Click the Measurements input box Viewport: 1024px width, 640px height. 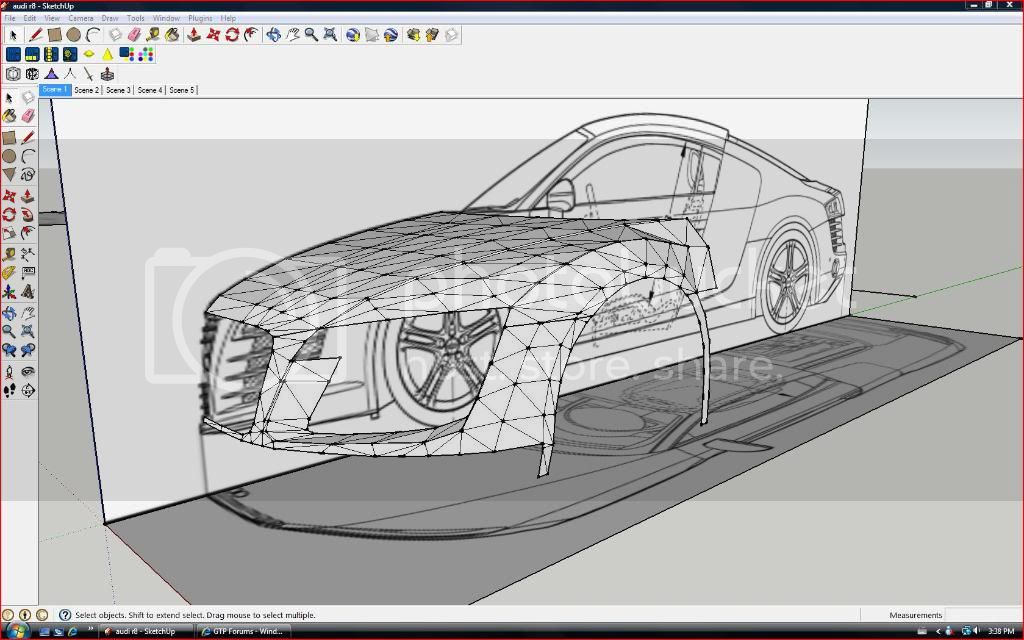981,615
